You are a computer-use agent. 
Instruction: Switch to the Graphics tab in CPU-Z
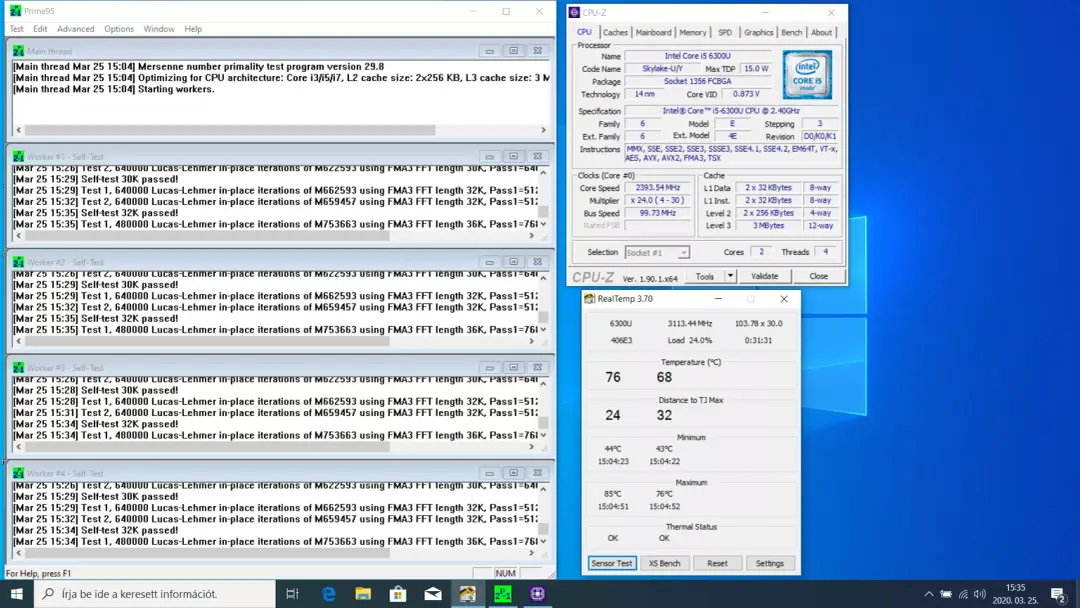pyautogui.click(x=758, y=32)
